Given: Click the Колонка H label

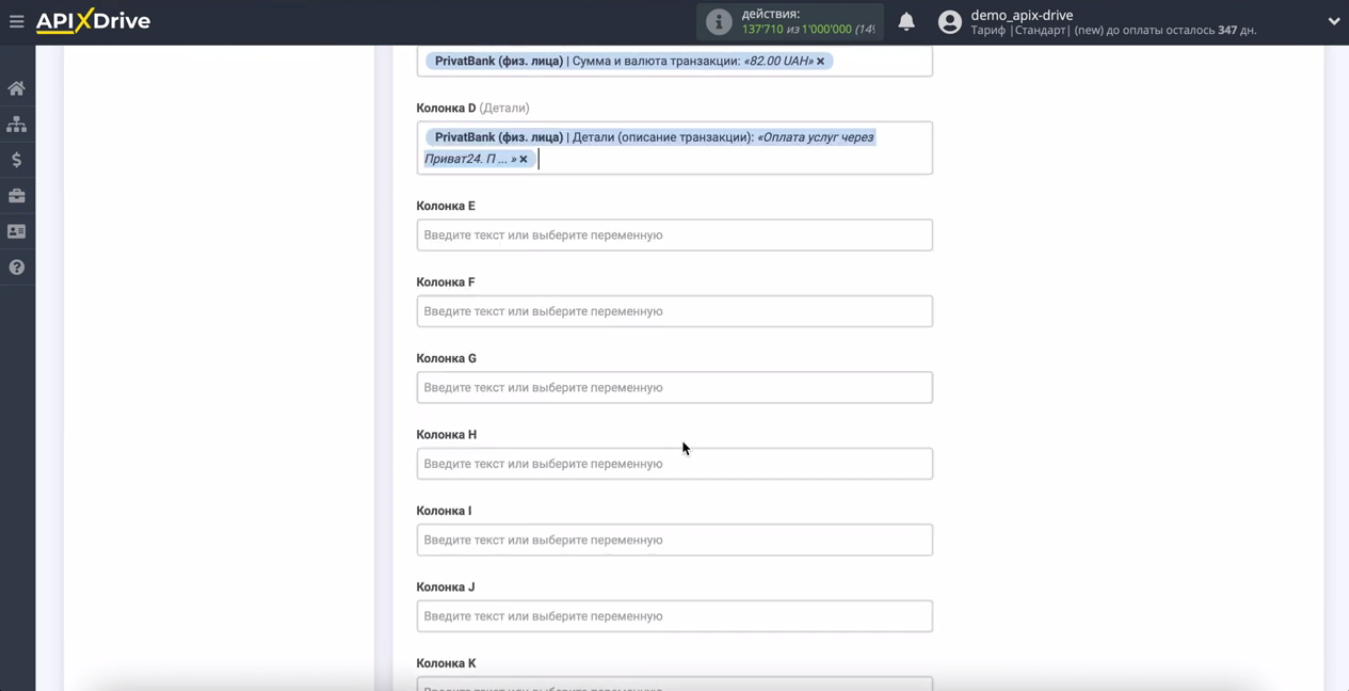Looking at the screenshot, I should coord(446,435).
